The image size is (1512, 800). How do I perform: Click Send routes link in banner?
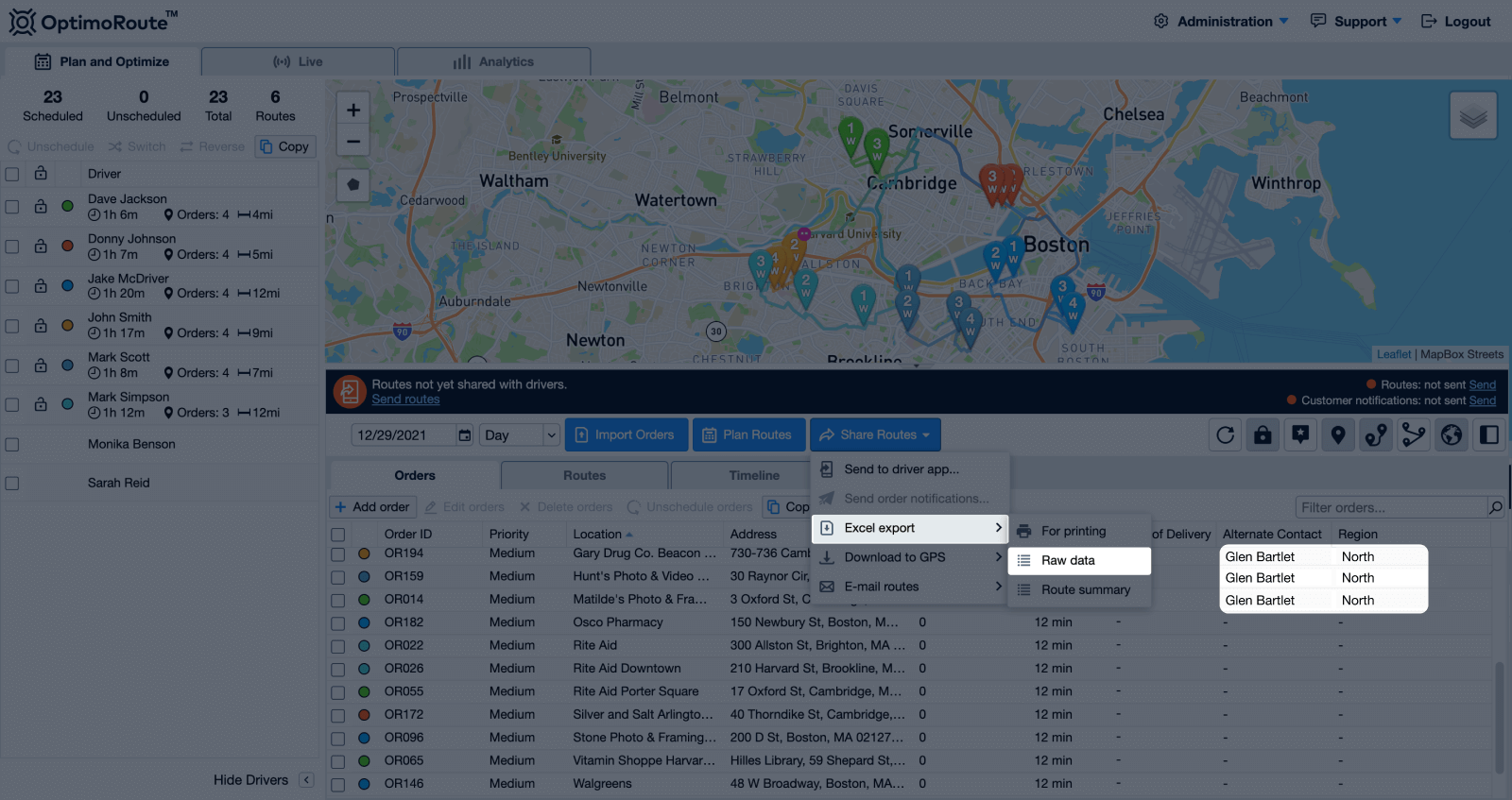(405, 400)
